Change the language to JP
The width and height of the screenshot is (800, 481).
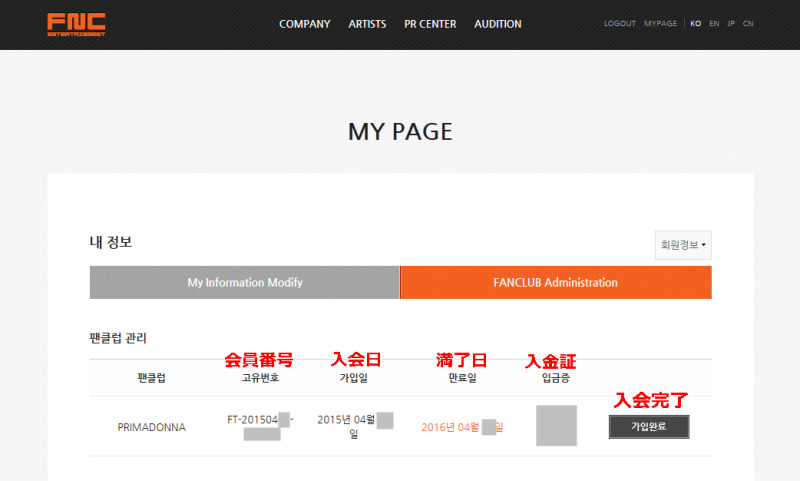731,24
